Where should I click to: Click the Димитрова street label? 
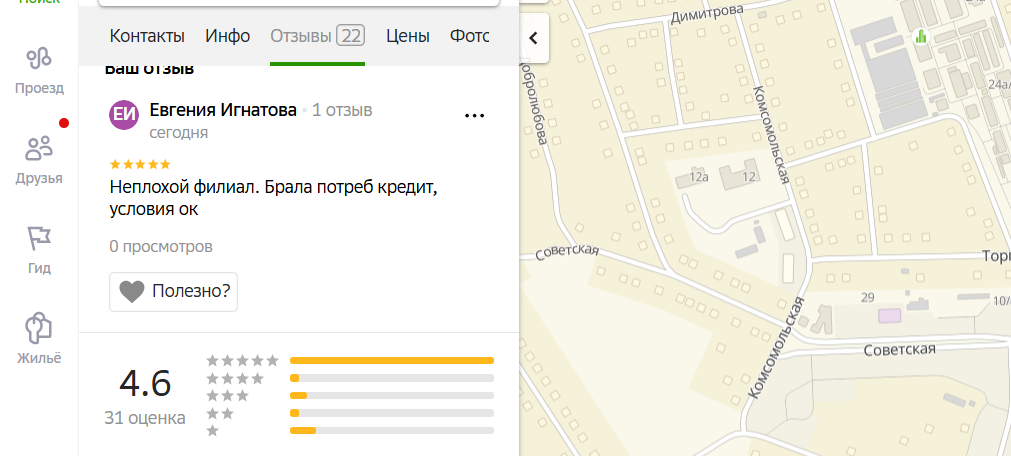click(x=707, y=14)
